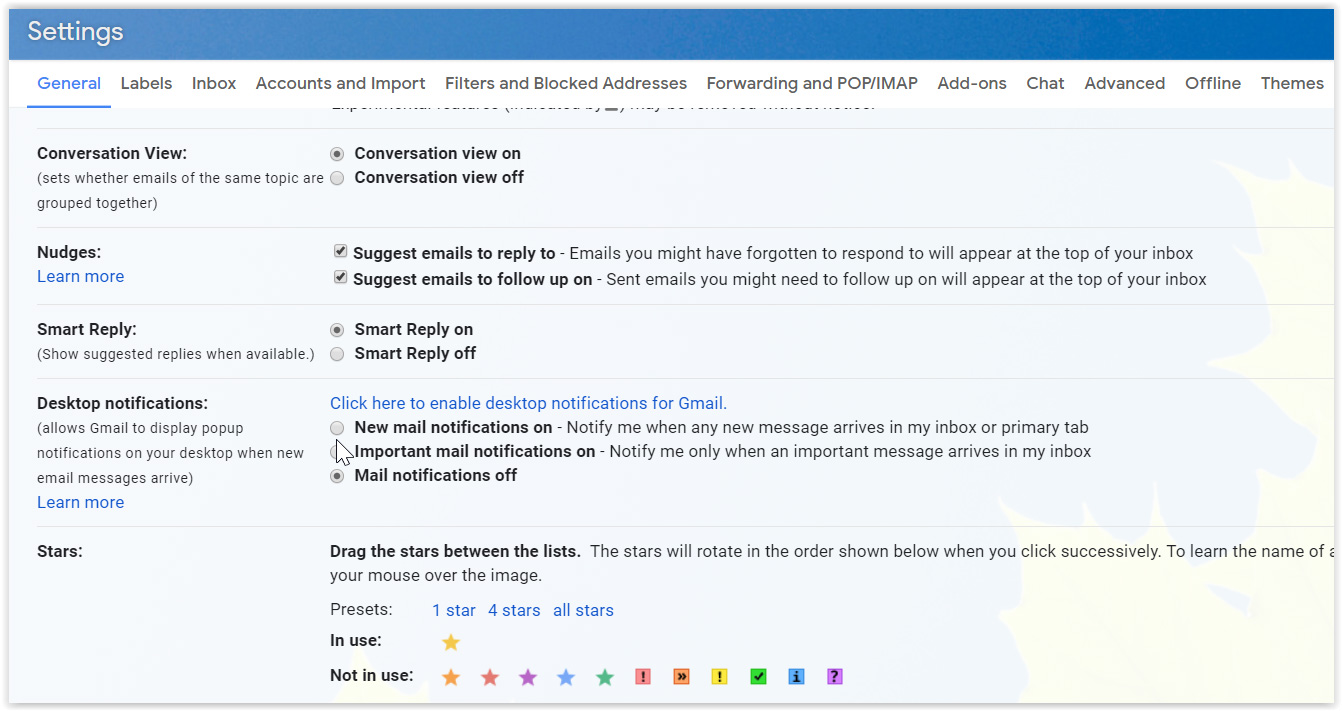Select Conversation view off
1342x711 pixels.
tap(337, 178)
